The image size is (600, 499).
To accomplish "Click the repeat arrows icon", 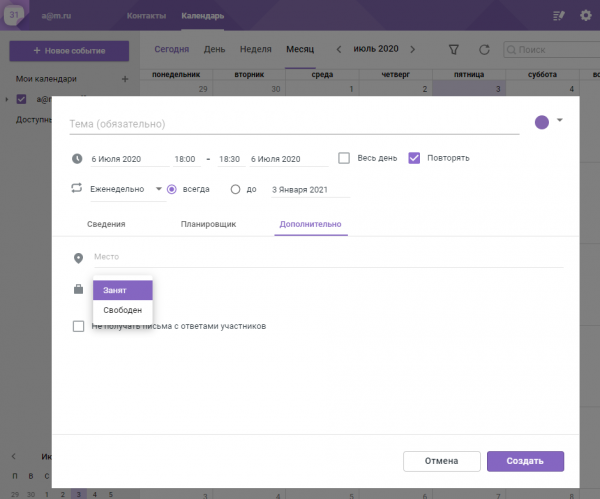I will 77,188.
